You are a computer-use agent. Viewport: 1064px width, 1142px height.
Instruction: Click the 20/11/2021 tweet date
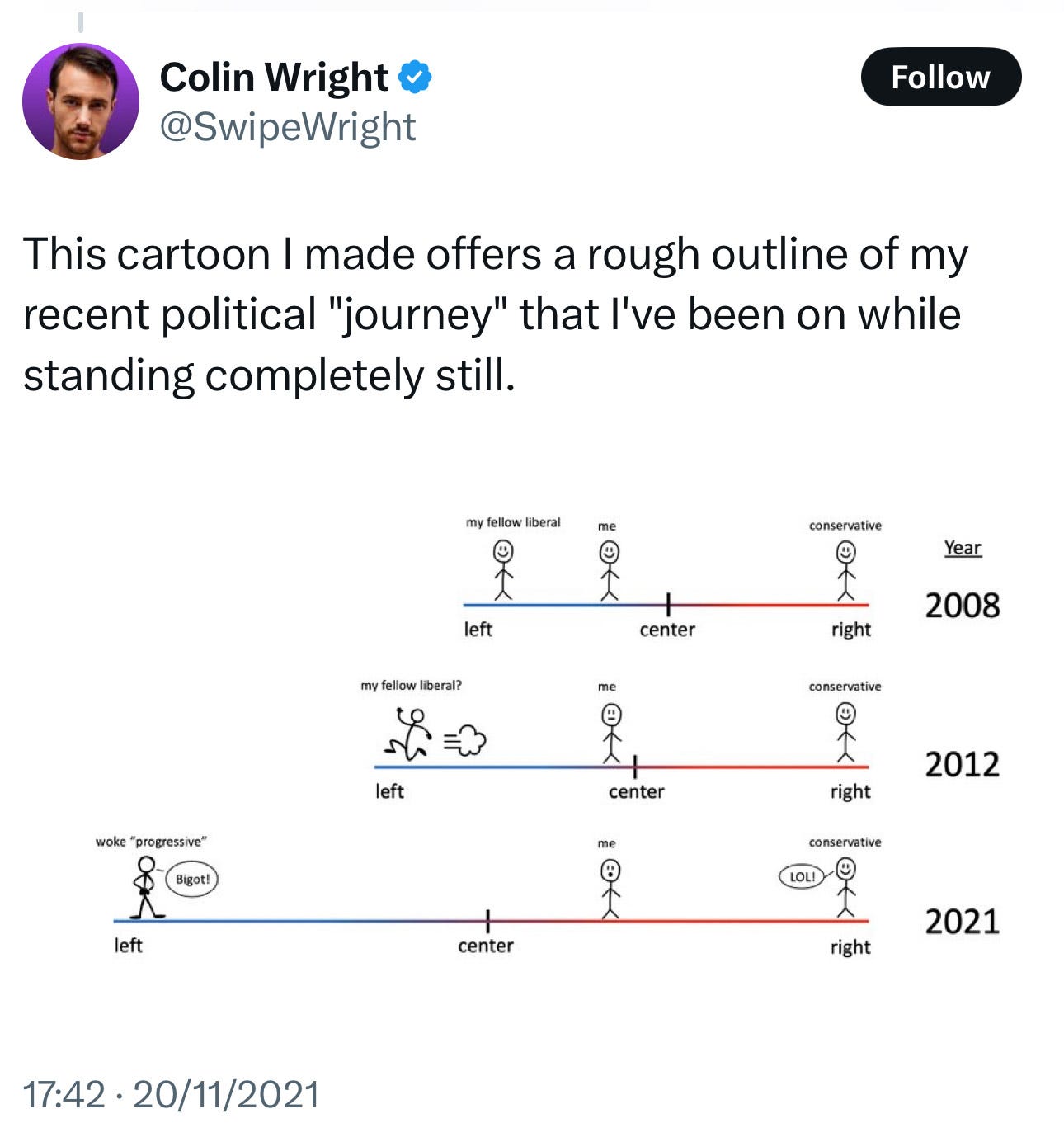click(x=226, y=1095)
